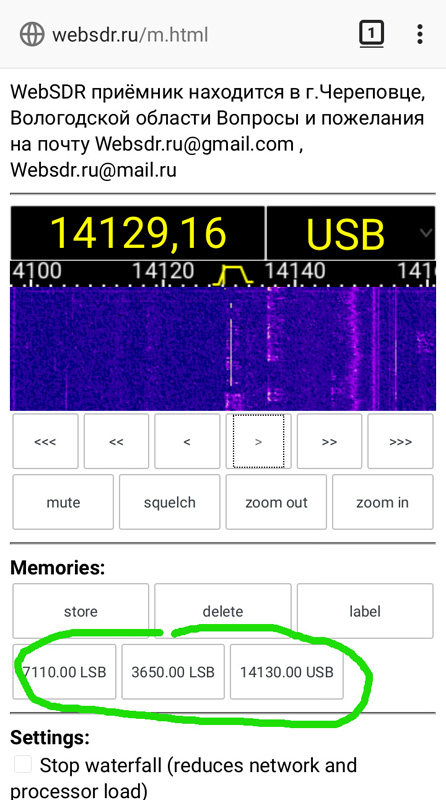Step frequency down with < button
This screenshot has width=446, height=800.
[x=187, y=441]
